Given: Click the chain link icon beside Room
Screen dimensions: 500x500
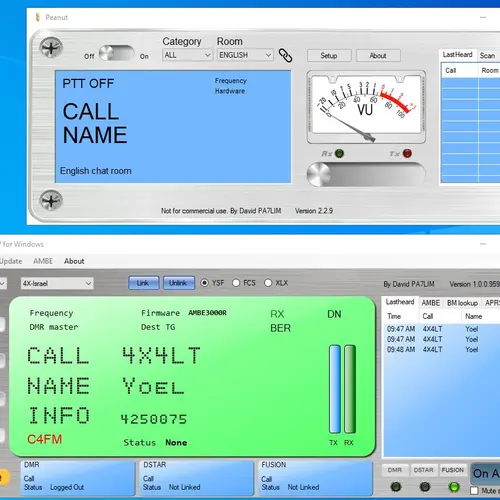Looking at the screenshot, I should pyautogui.click(x=285, y=55).
